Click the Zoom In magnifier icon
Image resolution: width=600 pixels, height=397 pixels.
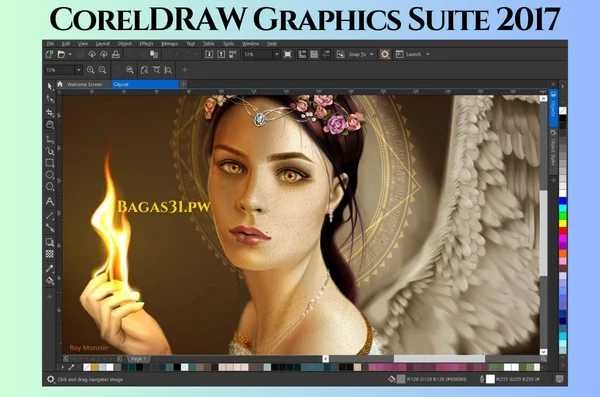pyautogui.click(x=90, y=70)
